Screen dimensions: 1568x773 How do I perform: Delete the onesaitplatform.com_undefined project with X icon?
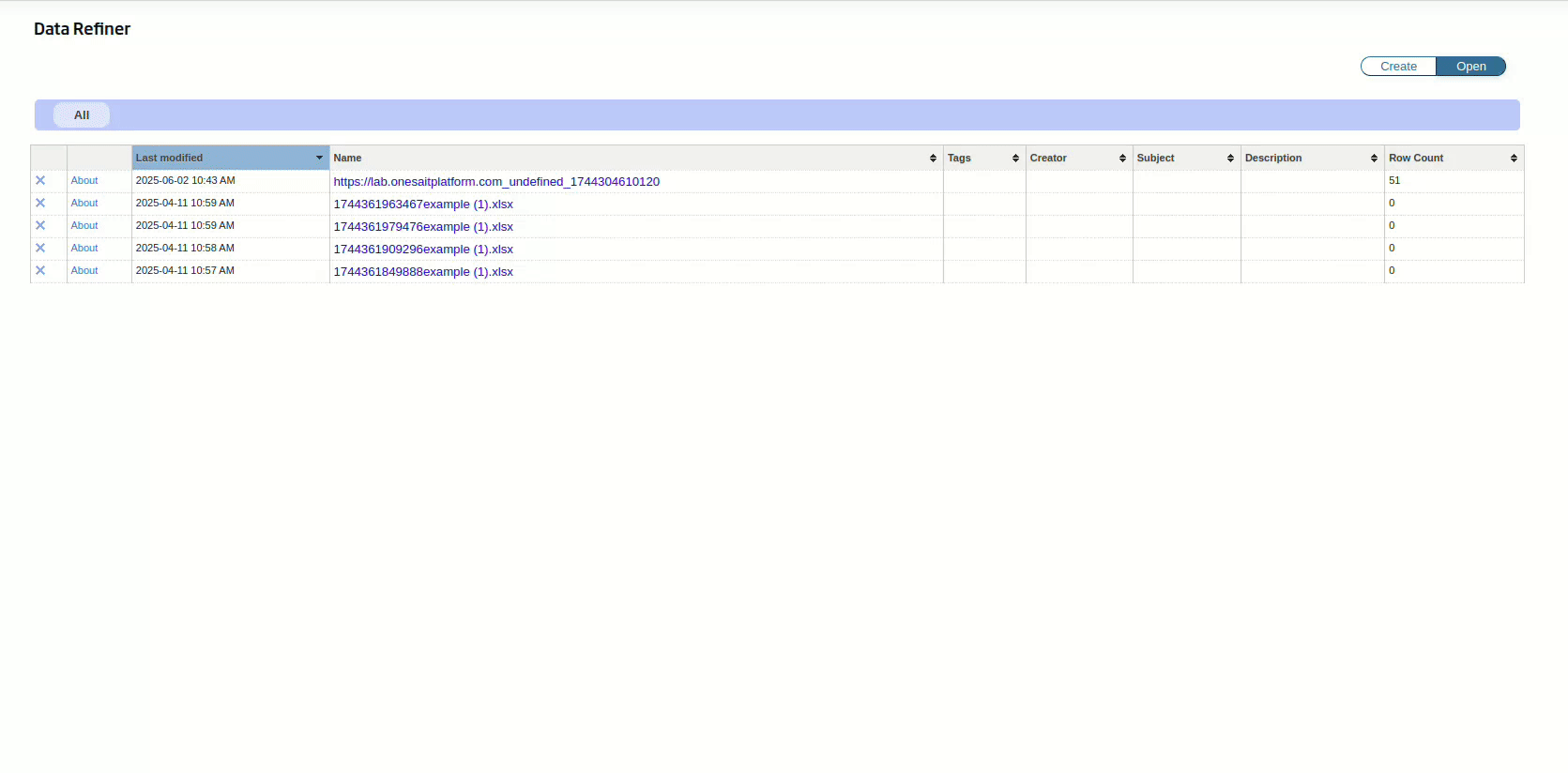(x=40, y=180)
